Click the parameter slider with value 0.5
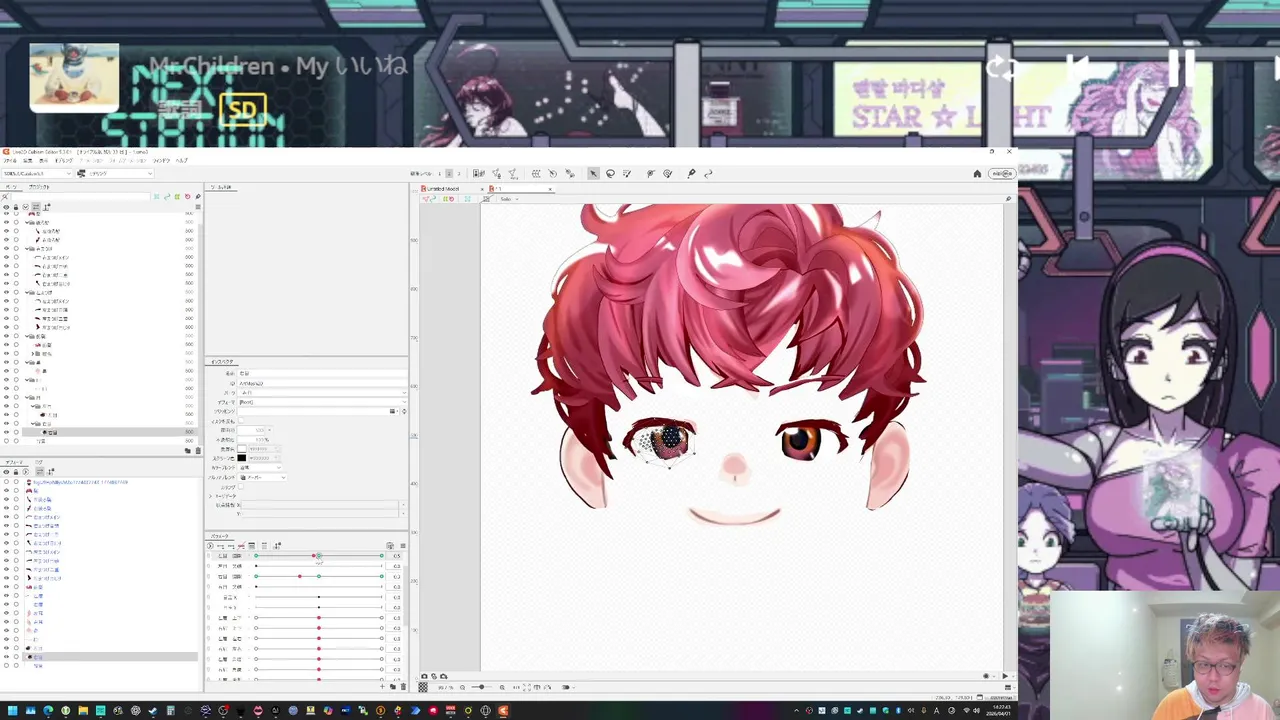Screen dimensions: 1280x720 coord(319,556)
